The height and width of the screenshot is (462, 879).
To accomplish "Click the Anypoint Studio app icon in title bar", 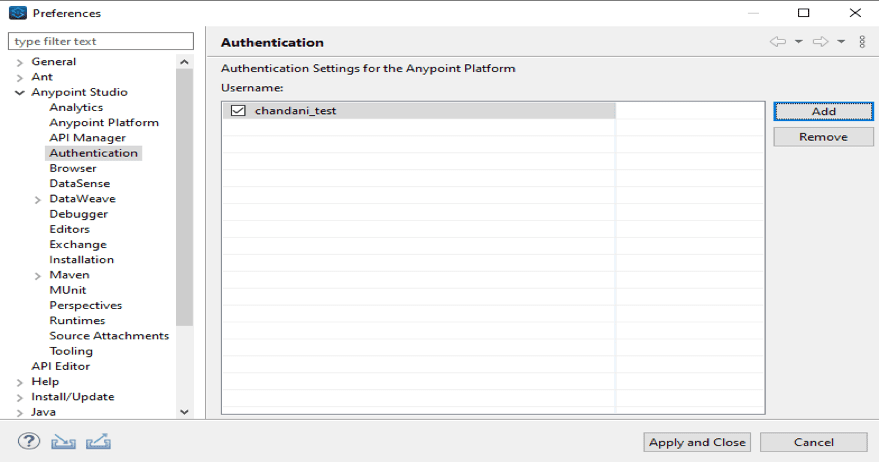I will click(x=18, y=13).
